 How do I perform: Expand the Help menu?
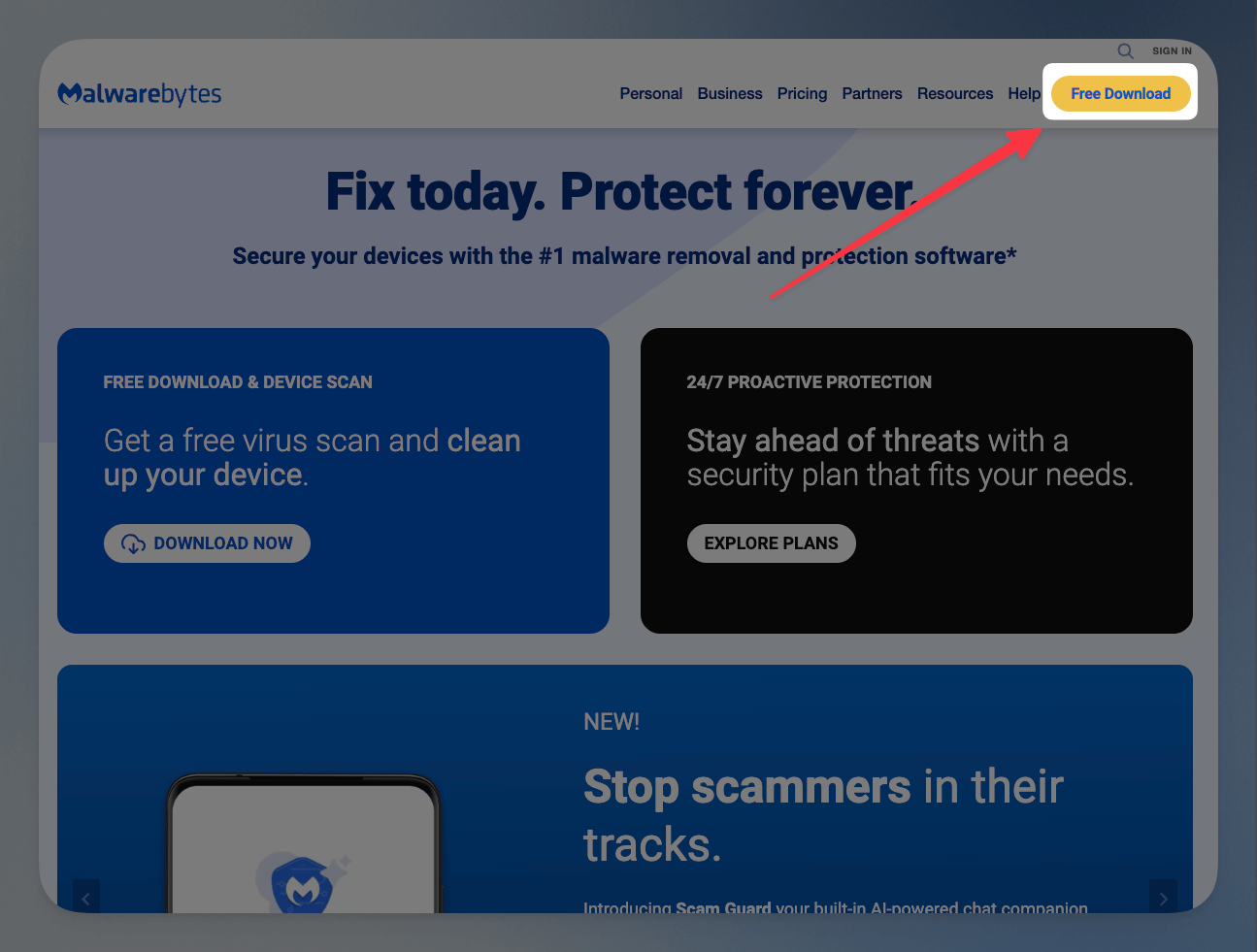[1024, 93]
